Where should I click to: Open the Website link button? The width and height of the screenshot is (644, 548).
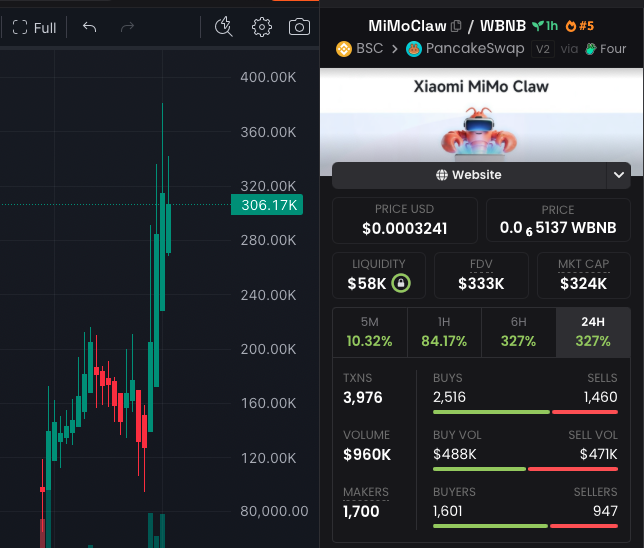tap(469, 175)
